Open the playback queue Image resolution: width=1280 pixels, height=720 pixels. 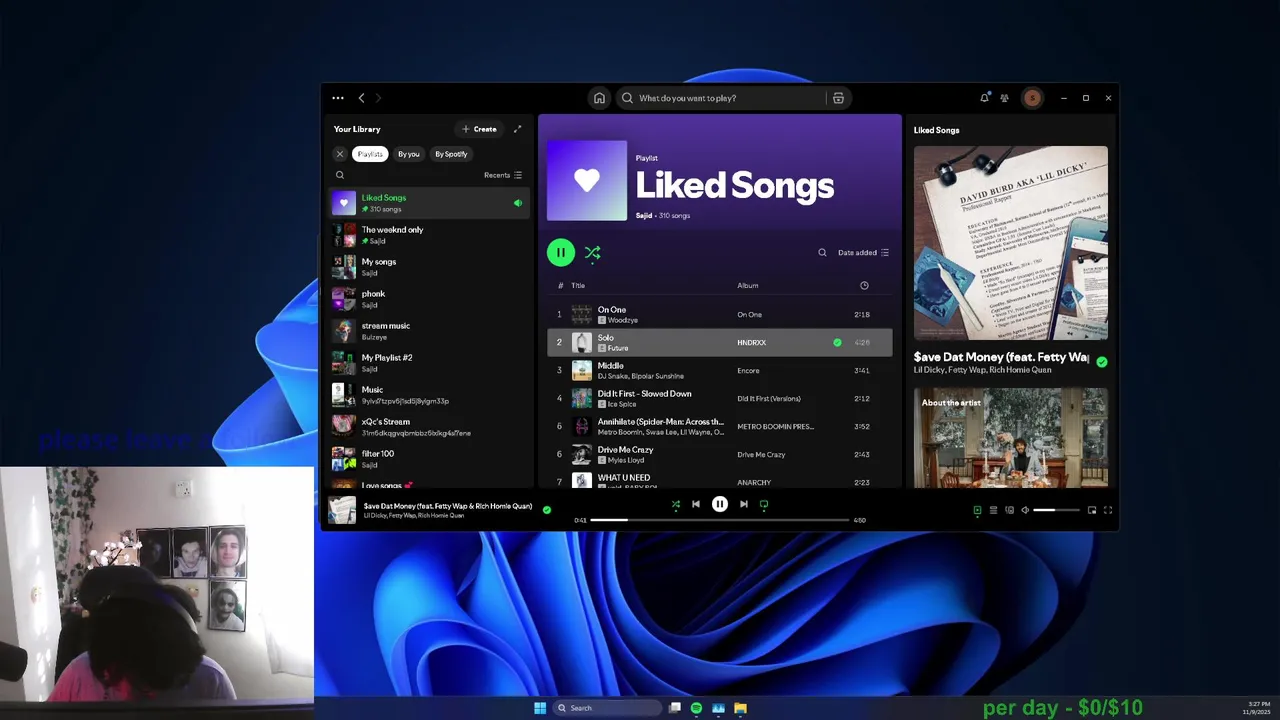point(993,510)
